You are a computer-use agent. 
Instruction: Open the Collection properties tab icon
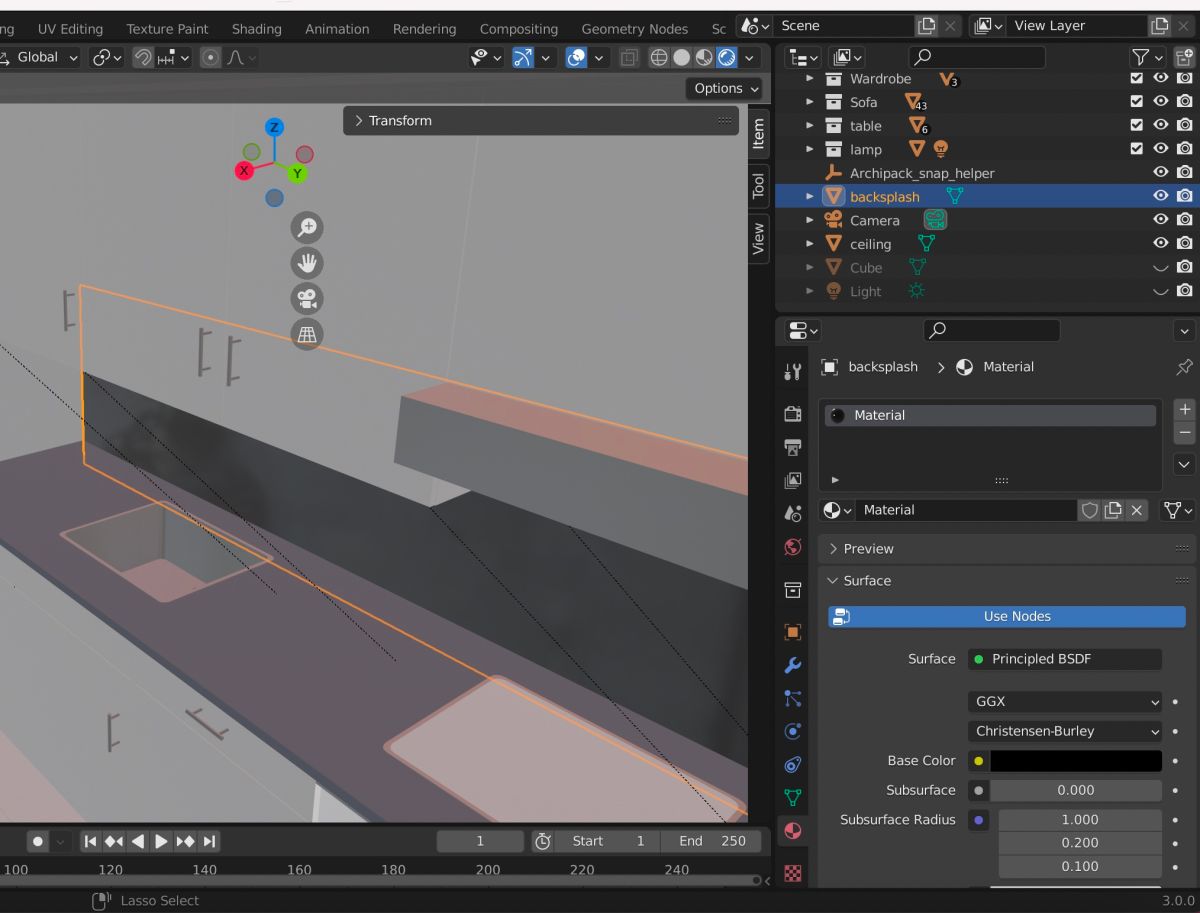(793, 590)
